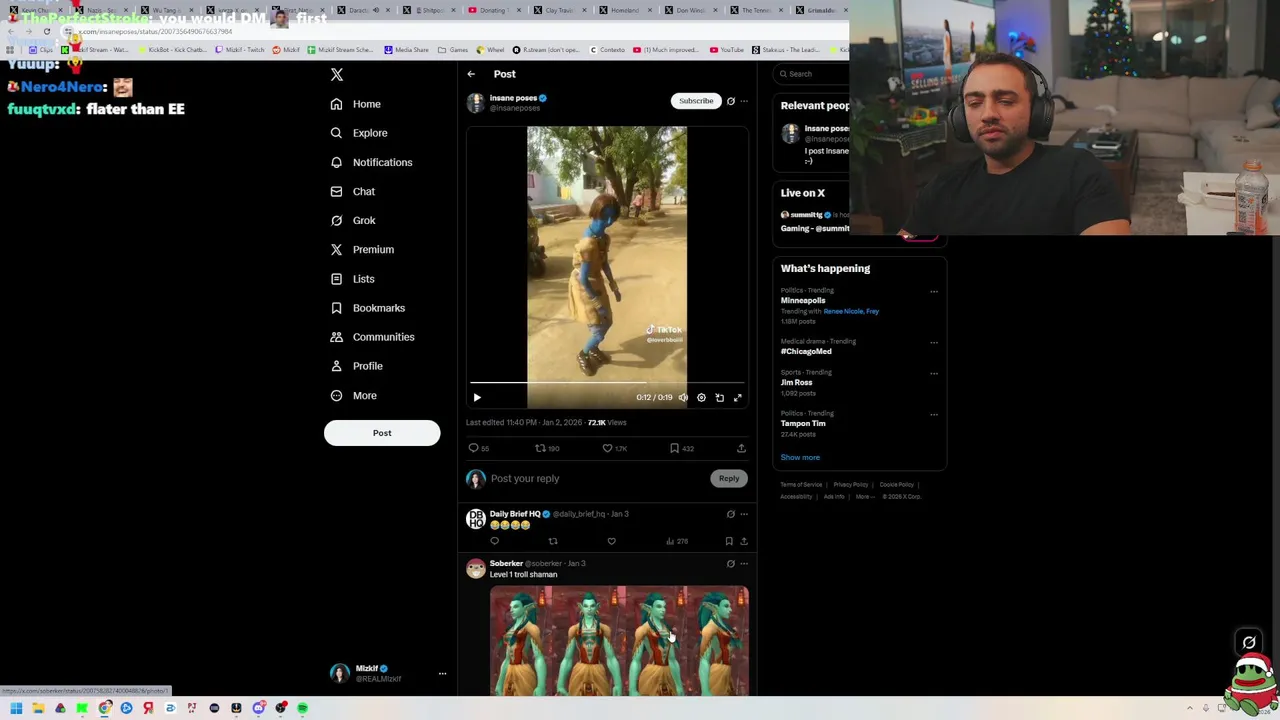Click the gray Reply button

coord(729,479)
